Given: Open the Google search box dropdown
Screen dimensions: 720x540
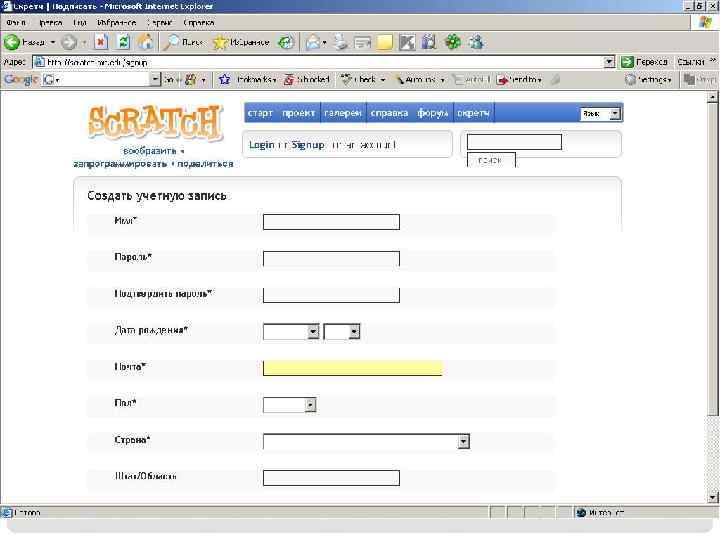Looking at the screenshot, I should [155, 79].
